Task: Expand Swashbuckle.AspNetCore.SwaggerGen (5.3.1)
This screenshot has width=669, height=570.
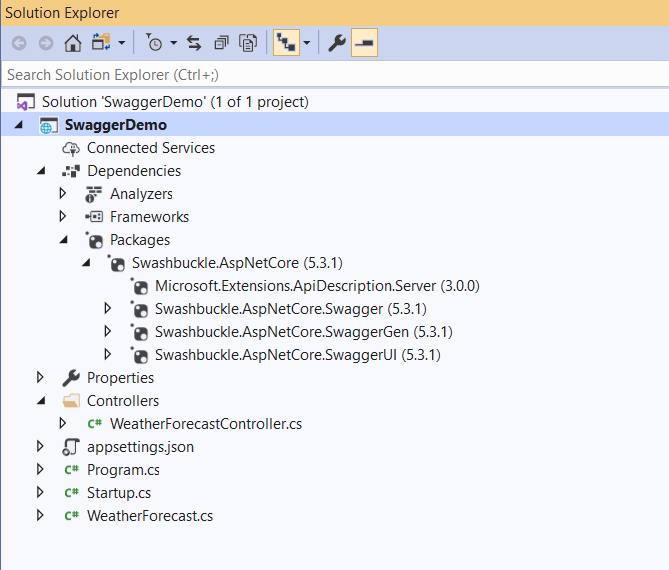Action: point(108,332)
